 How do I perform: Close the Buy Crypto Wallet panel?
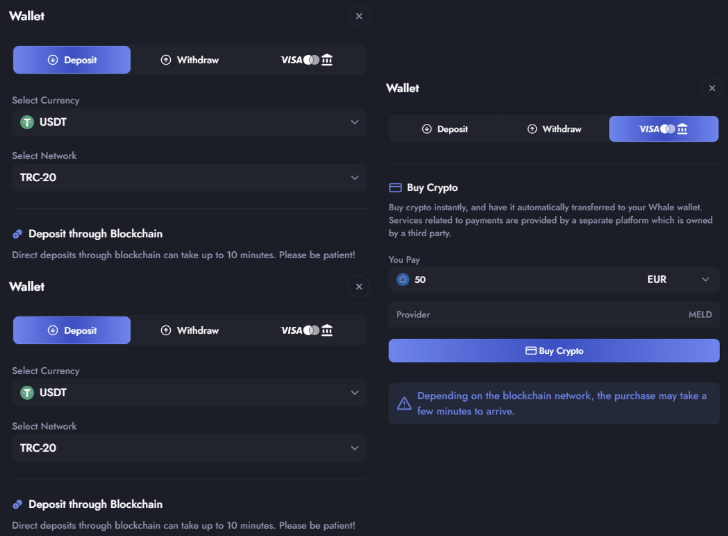click(712, 89)
